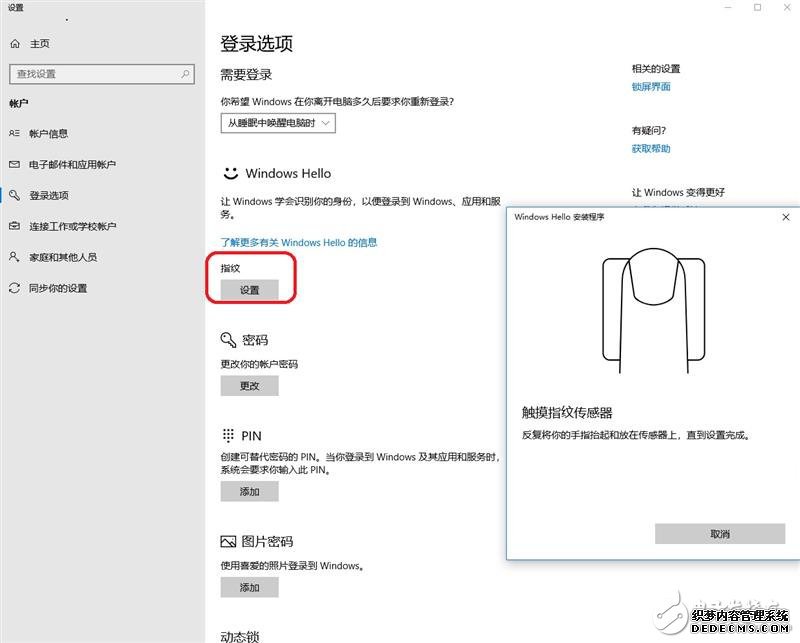Click the 添加 button under PIN

click(x=249, y=491)
